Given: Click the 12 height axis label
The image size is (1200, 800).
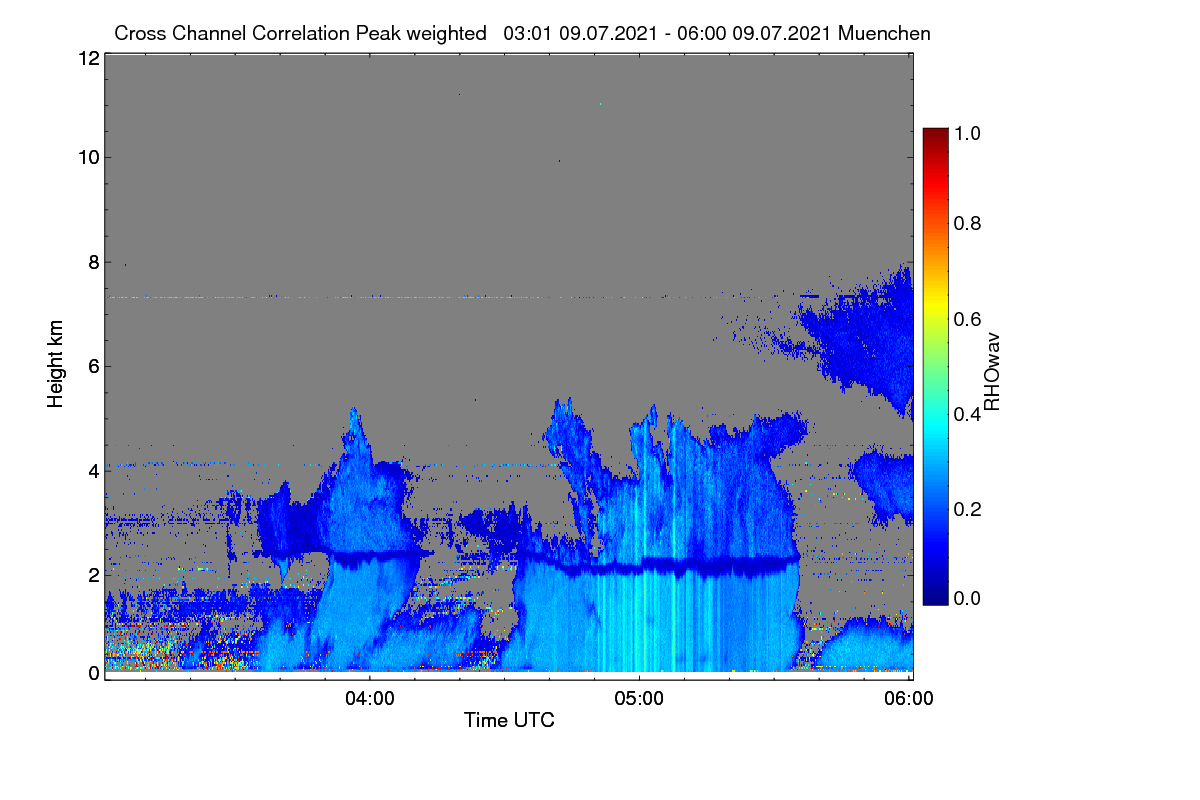Looking at the screenshot, I should (88, 58).
